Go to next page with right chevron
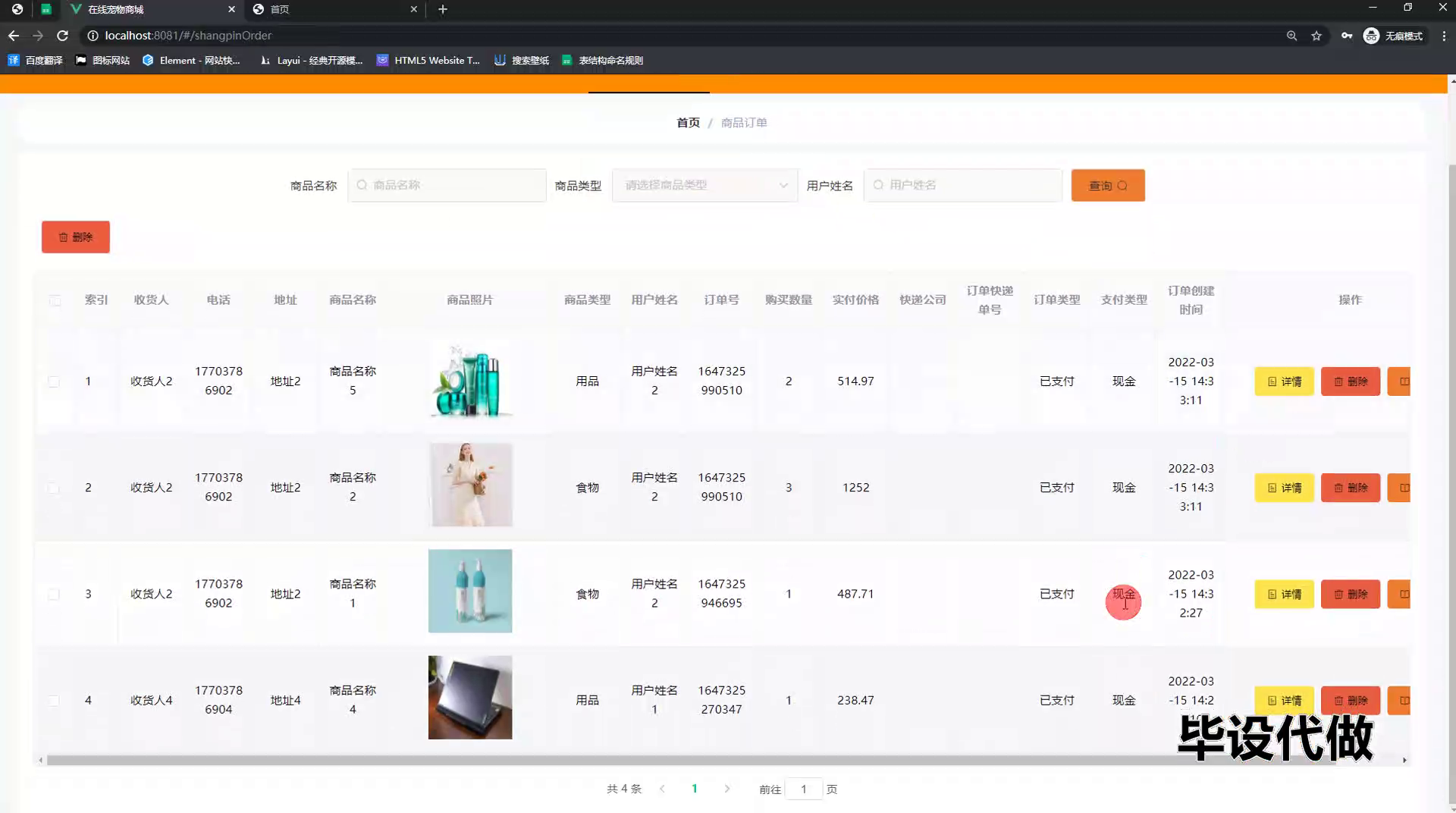Screen dimensions: 1456x813 point(727,789)
